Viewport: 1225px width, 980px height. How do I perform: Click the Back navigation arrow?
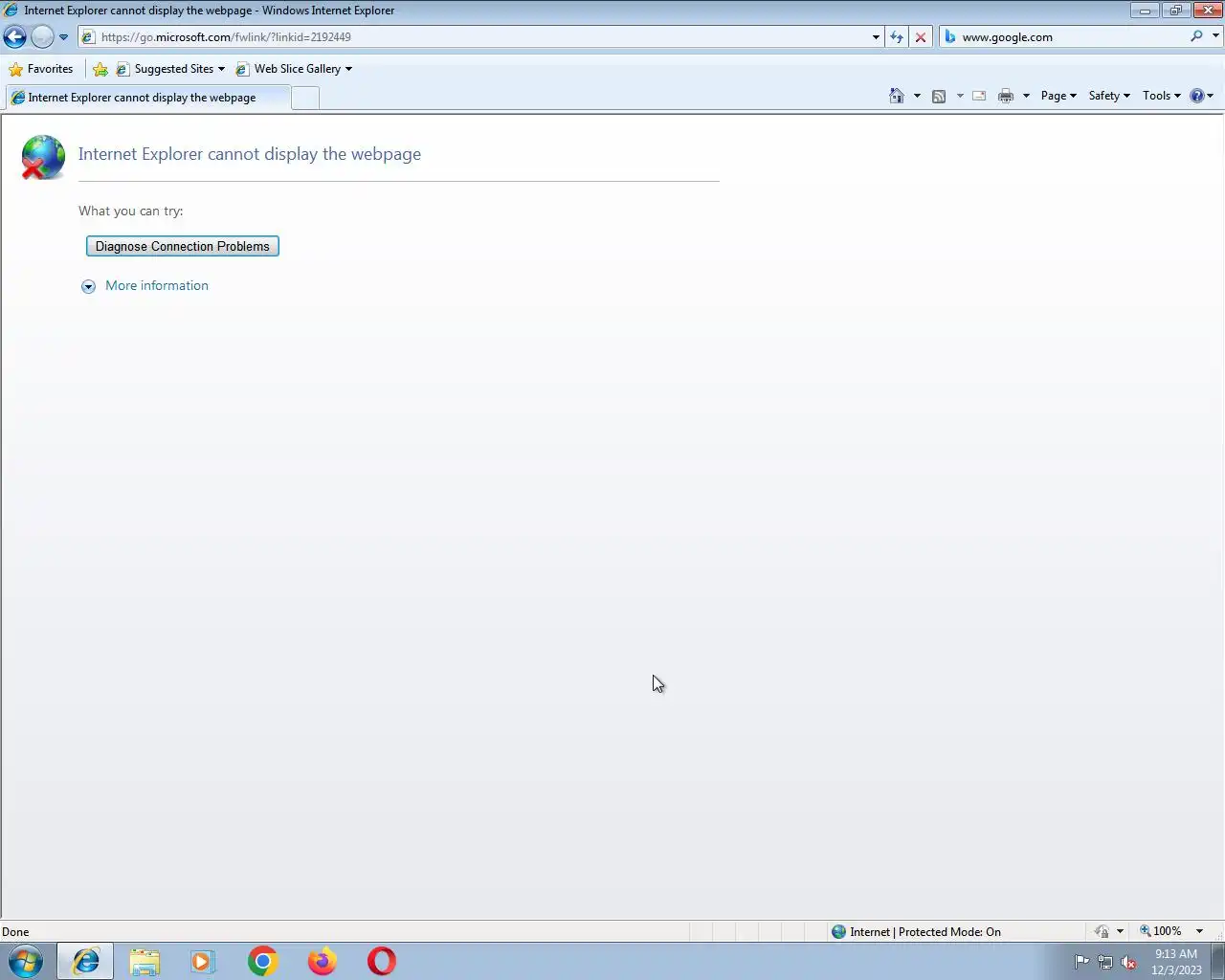coord(14,37)
